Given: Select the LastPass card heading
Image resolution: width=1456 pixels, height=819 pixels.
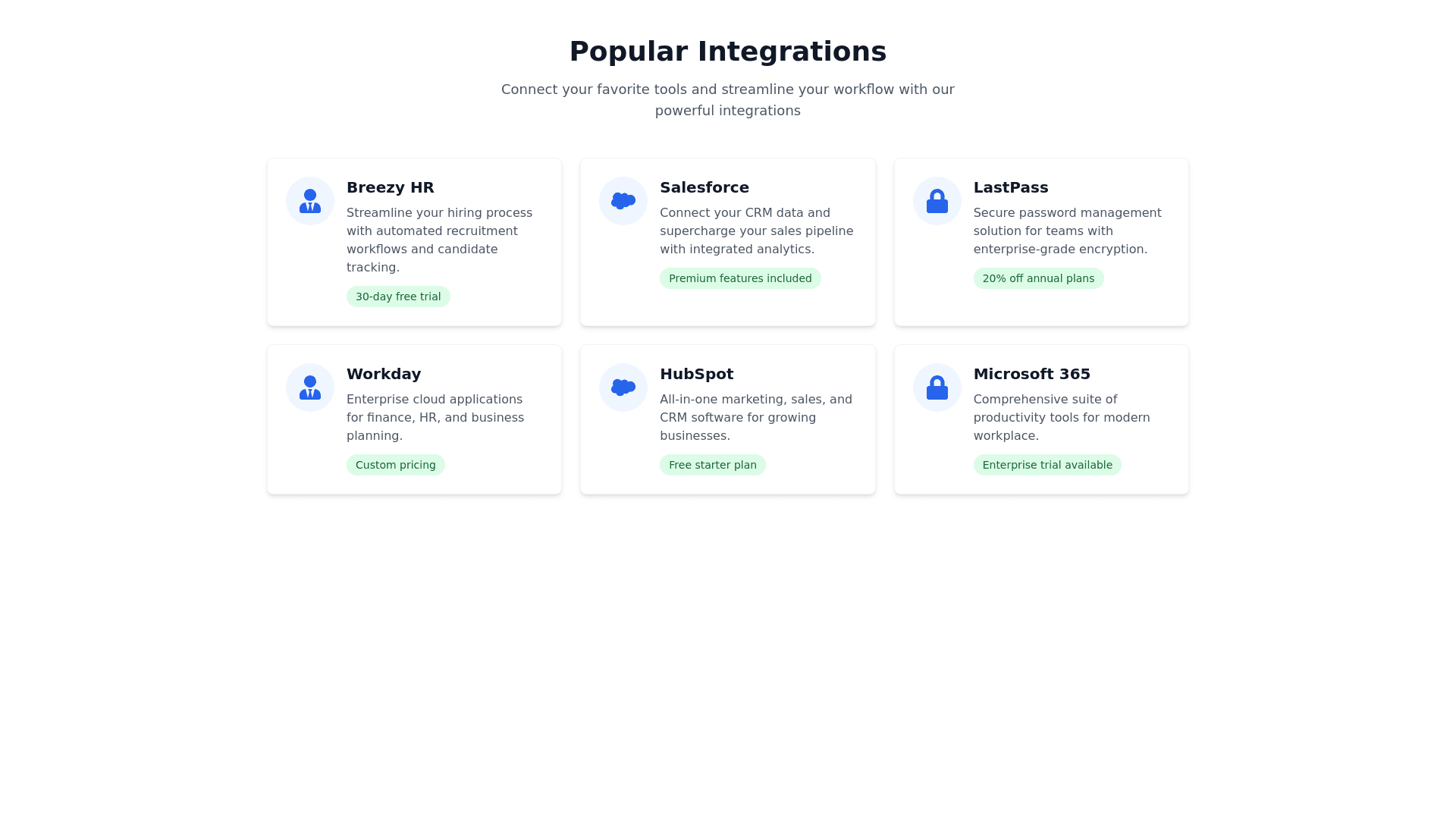Looking at the screenshot, I should click(x=1010, y=187).
